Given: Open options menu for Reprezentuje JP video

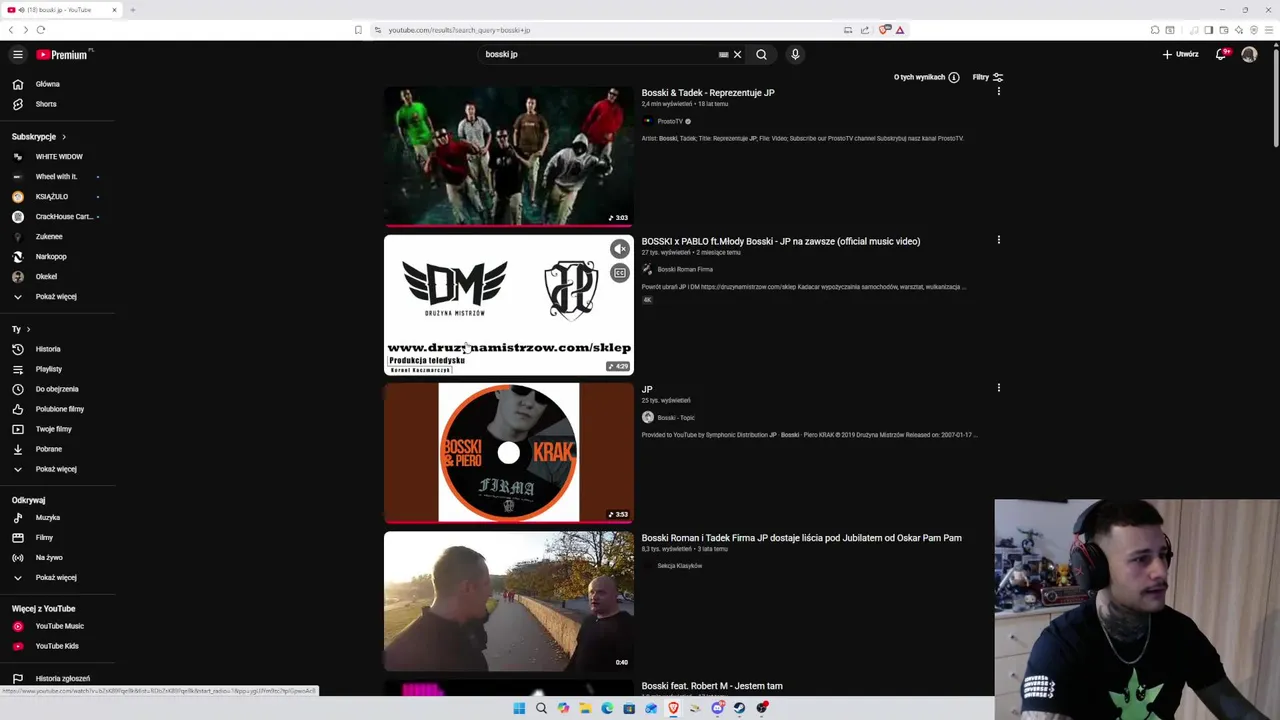Looking at the screenshot, I should (998, 92).
